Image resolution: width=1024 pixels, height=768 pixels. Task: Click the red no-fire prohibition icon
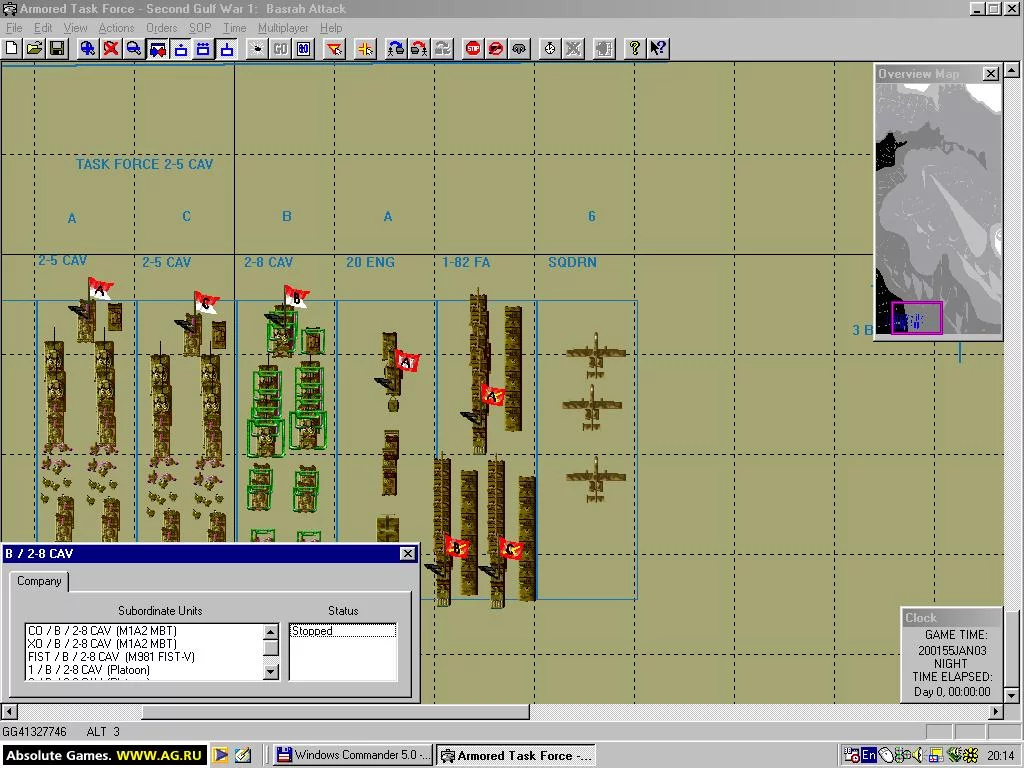pyautogui.click(x=496, y=48)
